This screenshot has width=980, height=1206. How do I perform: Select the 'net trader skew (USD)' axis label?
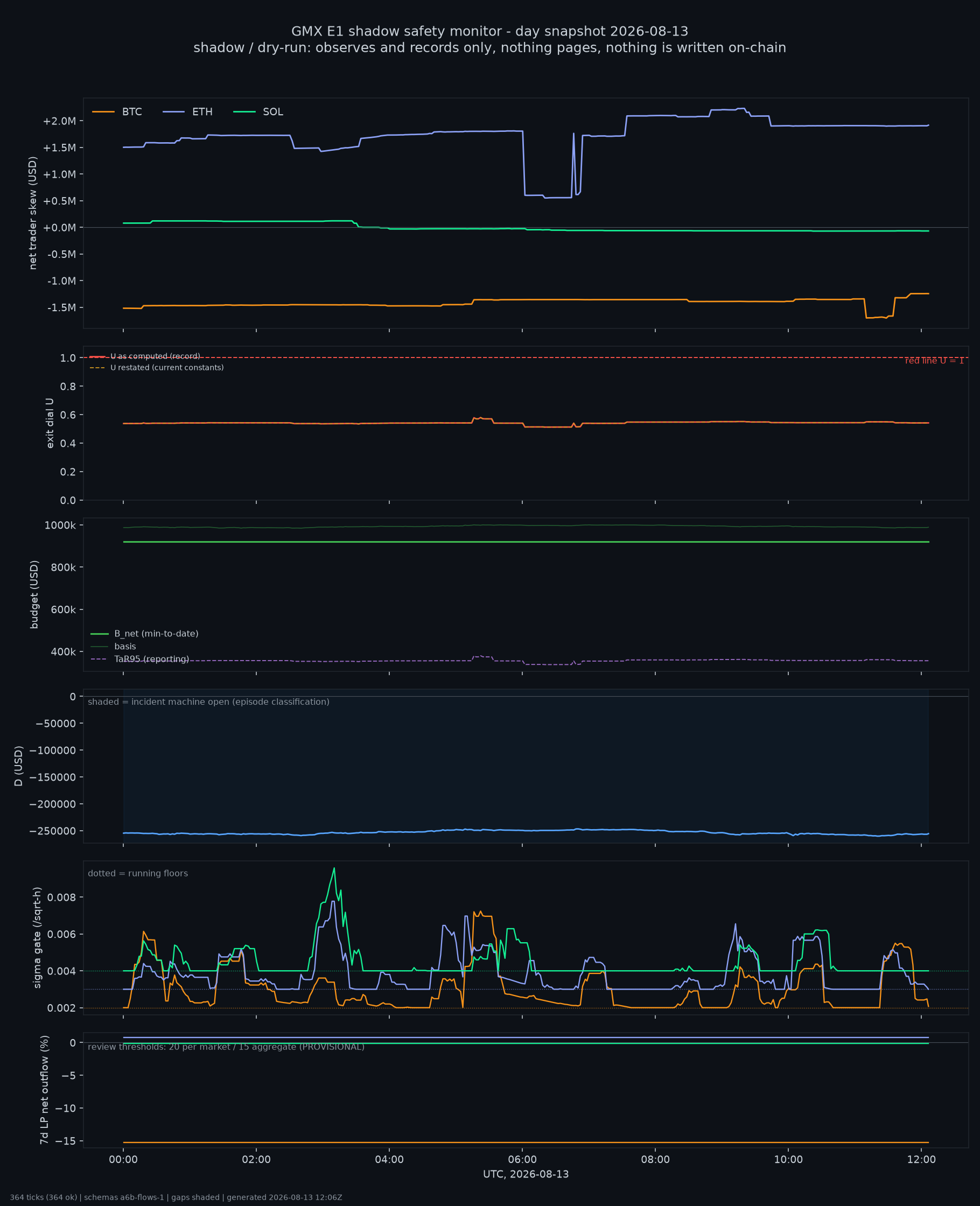[x=33, y=213]
